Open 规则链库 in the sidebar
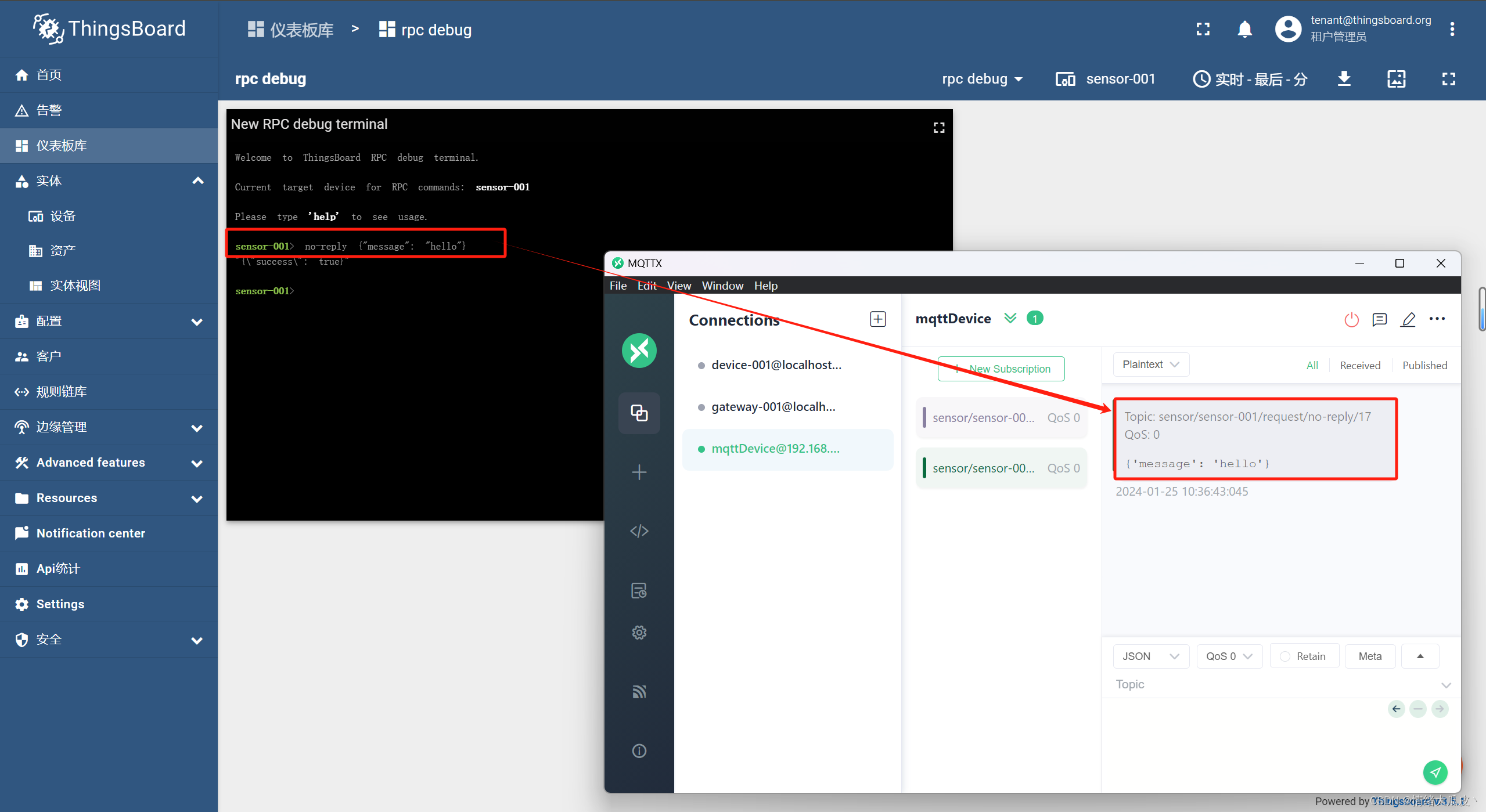Screen dimensions: 1486x812 (x=109, y=392)
